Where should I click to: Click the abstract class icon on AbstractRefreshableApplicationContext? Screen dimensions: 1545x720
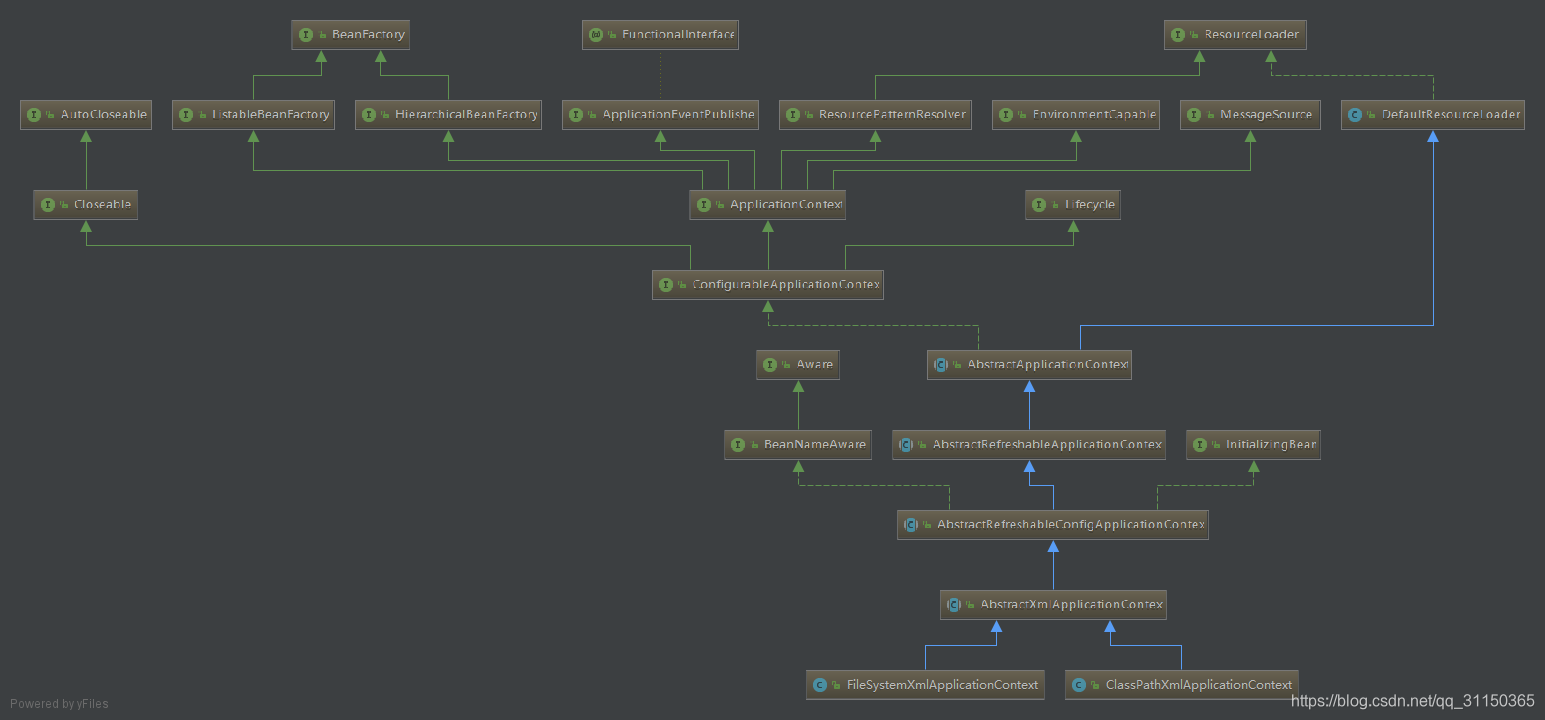(906, 445)
